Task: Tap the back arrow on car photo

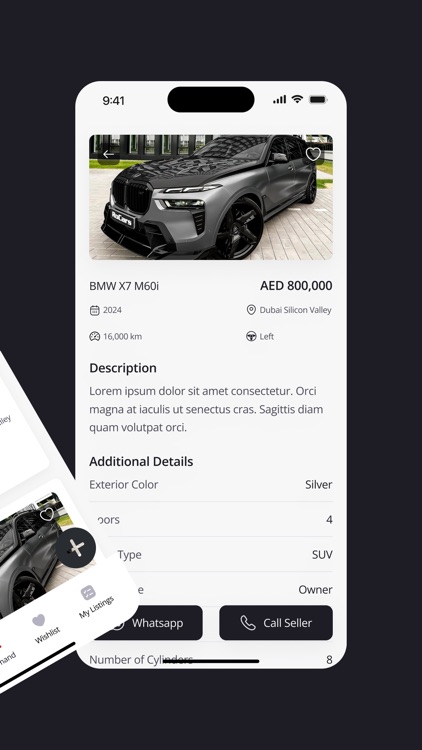Action: click(109, 154)
